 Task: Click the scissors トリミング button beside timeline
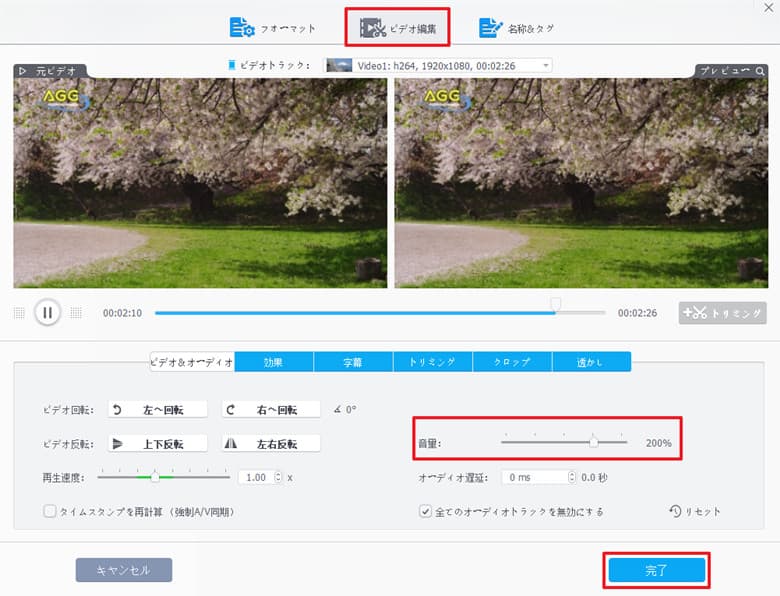pyautogui.click(x=722, y=313)
